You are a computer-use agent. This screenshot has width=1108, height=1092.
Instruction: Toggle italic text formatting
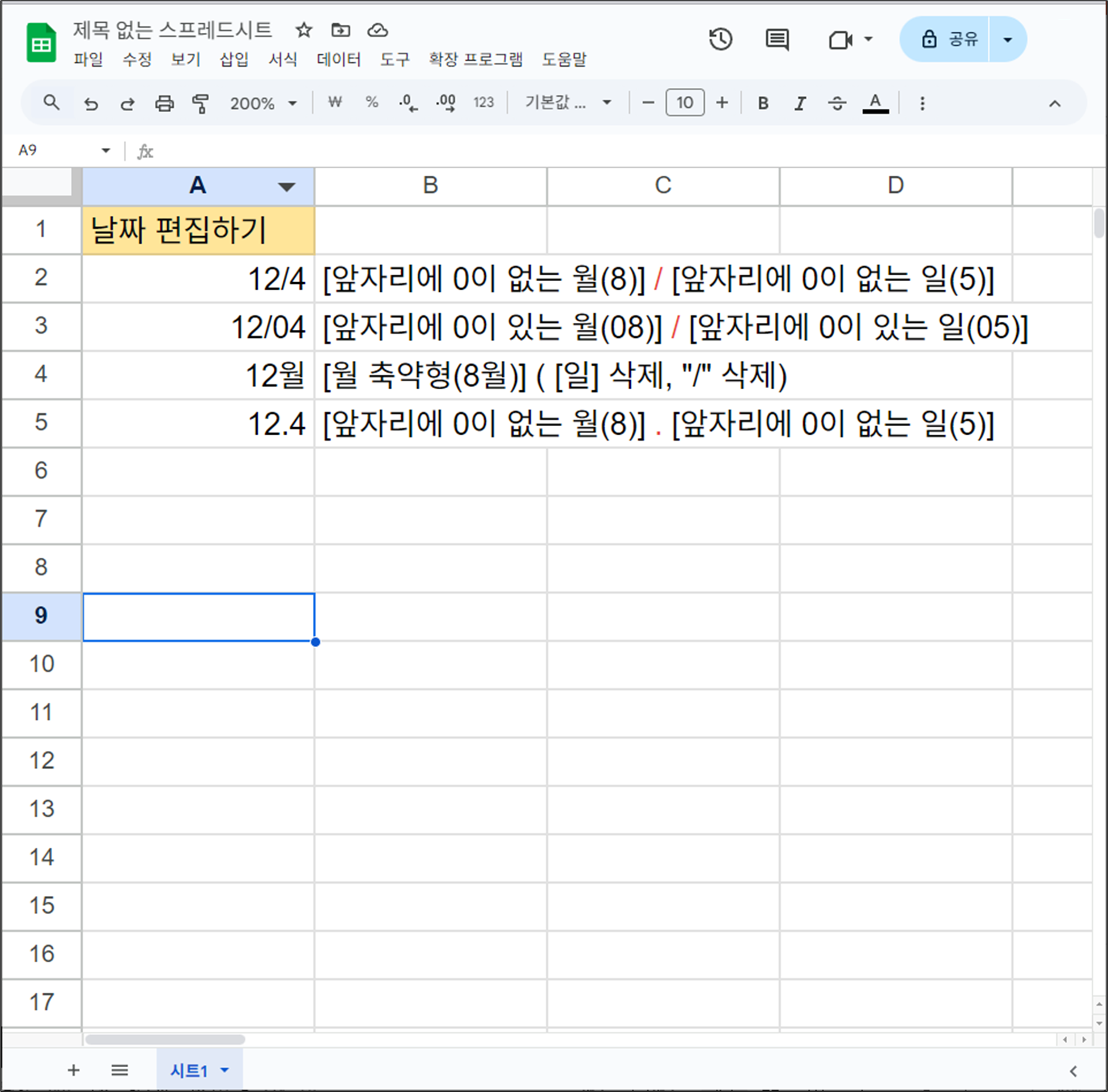[x=800, y=103]
